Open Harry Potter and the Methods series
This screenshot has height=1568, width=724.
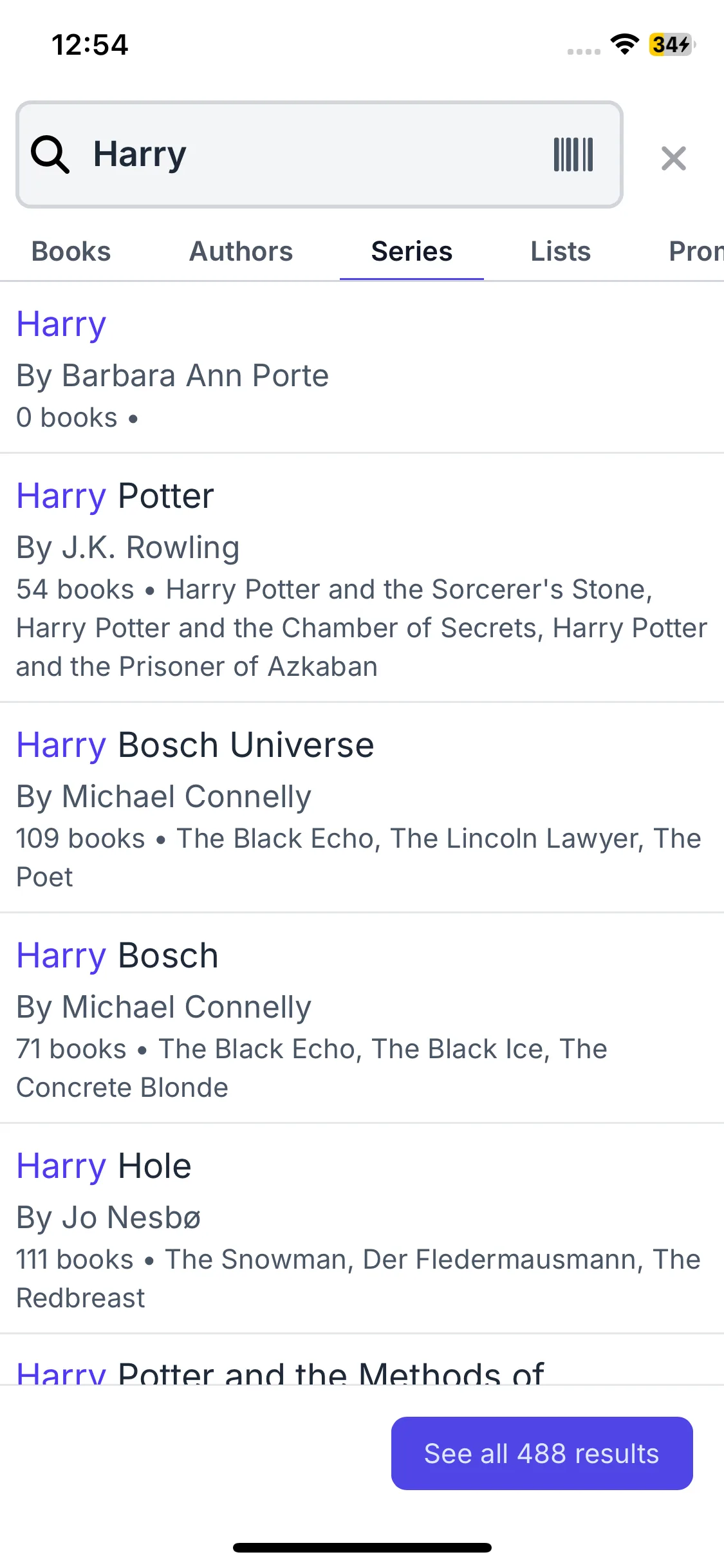tap(280, 1374)
